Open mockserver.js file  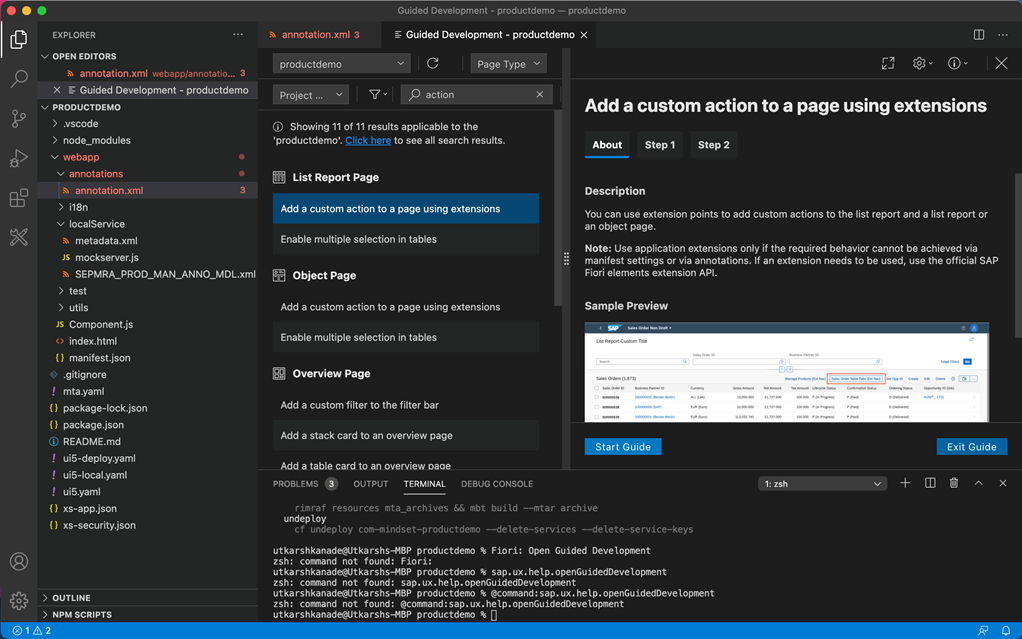107,258
